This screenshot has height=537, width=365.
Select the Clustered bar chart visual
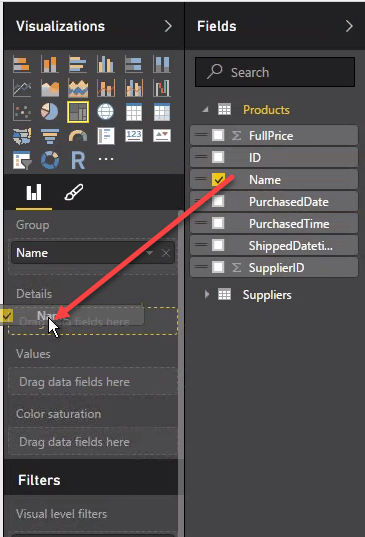pos(78,64)
